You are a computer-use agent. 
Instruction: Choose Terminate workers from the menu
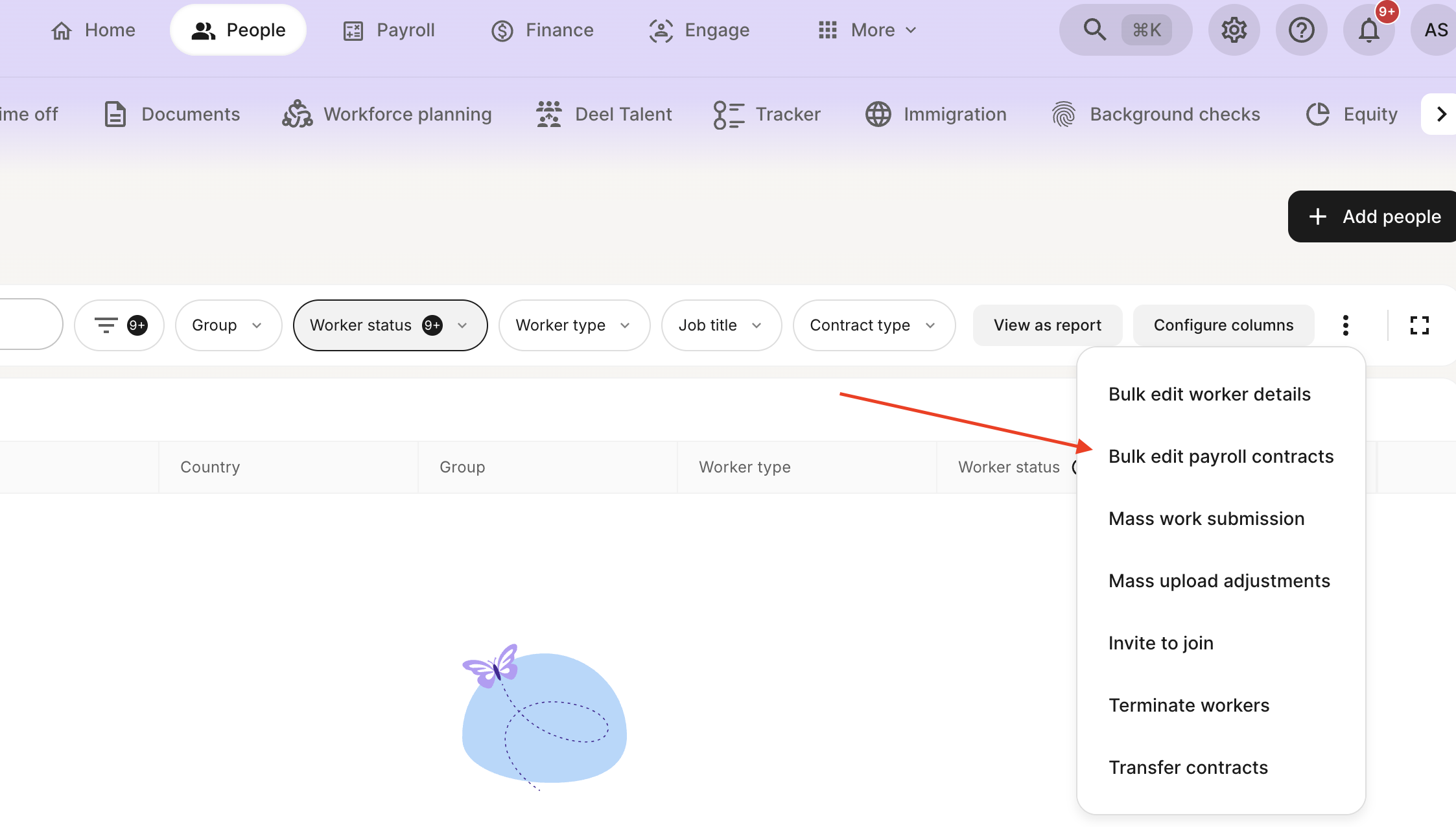(1189, 705)
